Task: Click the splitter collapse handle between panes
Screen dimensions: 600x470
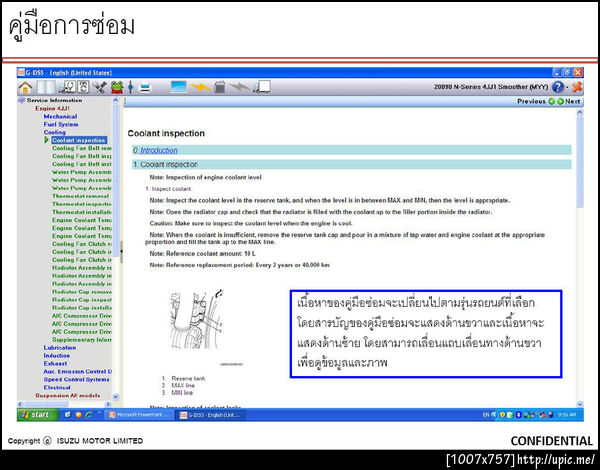Action: [x=121, y=251]
